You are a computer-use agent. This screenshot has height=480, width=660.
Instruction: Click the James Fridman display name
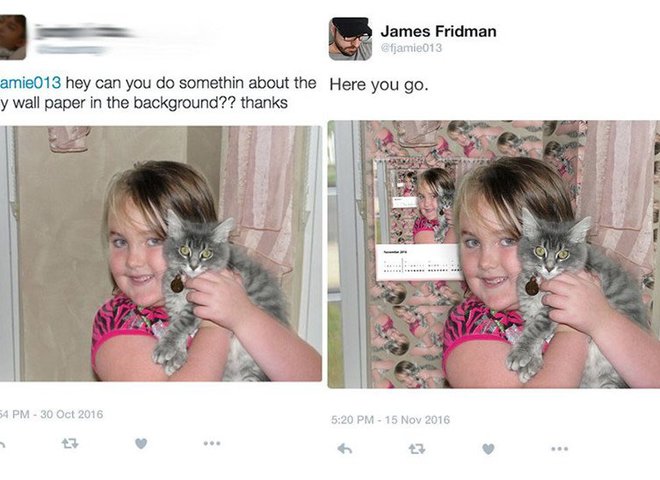click(x=438, y=31)
